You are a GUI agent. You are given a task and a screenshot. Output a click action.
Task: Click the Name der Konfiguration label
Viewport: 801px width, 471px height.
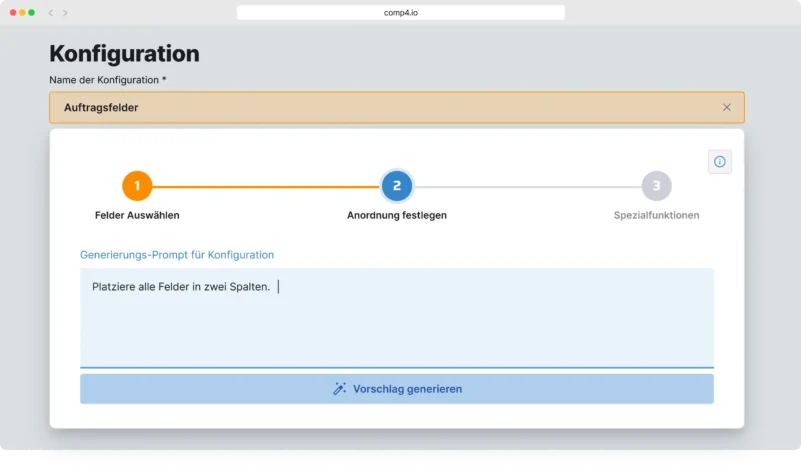click(108, 80)
